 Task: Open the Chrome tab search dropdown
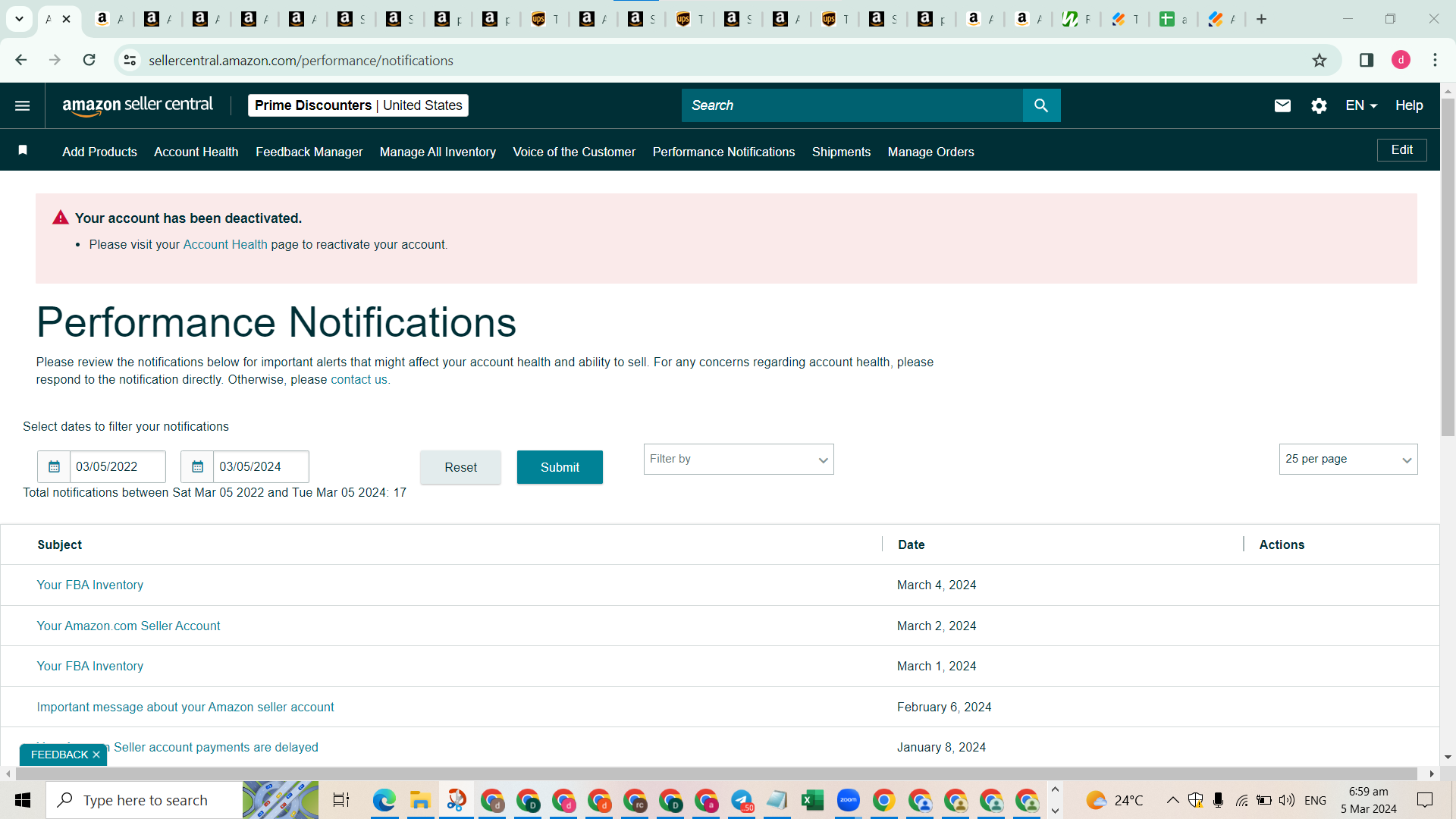pos(19,19)
